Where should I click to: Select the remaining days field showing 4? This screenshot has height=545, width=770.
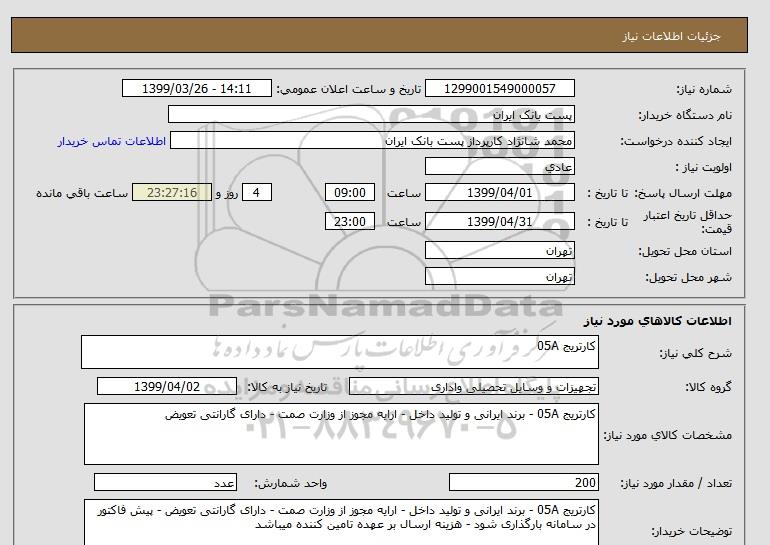click(x=256, y=192)
